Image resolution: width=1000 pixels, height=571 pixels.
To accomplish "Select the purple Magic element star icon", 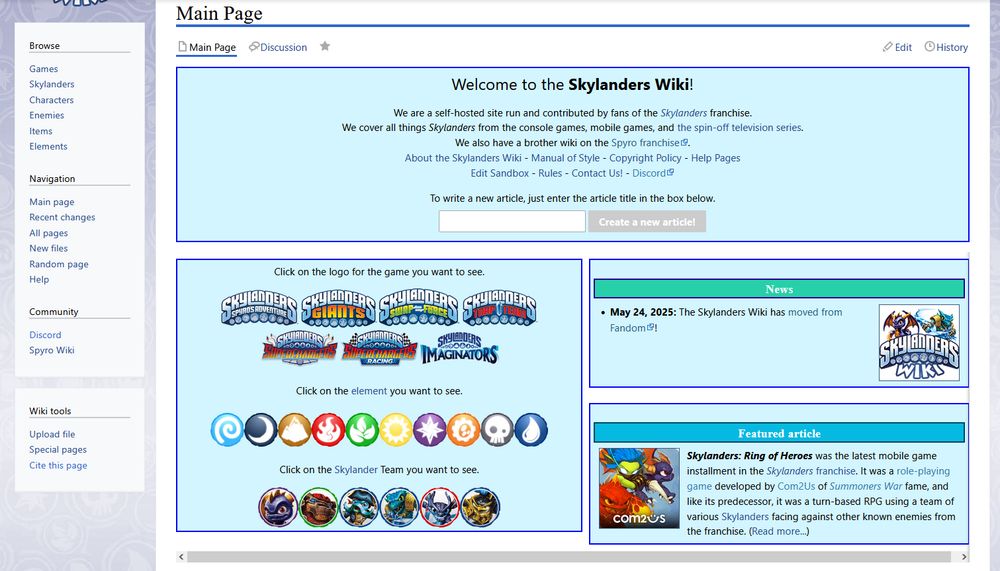I will (430, 429).
